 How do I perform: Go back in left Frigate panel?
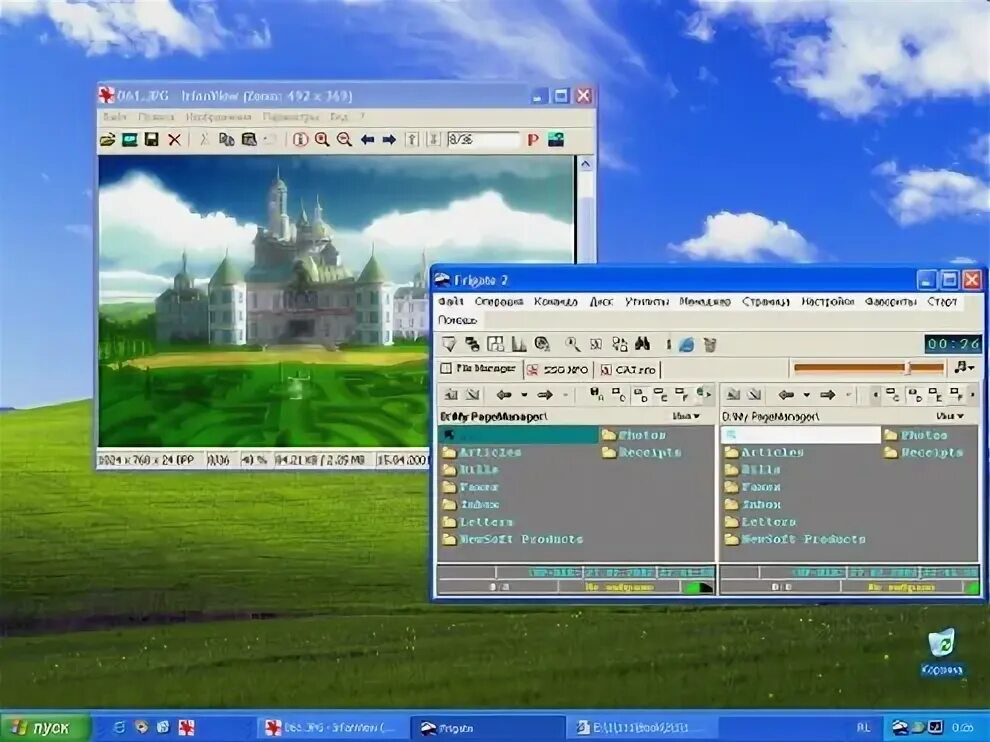click(x=504, y=395)
